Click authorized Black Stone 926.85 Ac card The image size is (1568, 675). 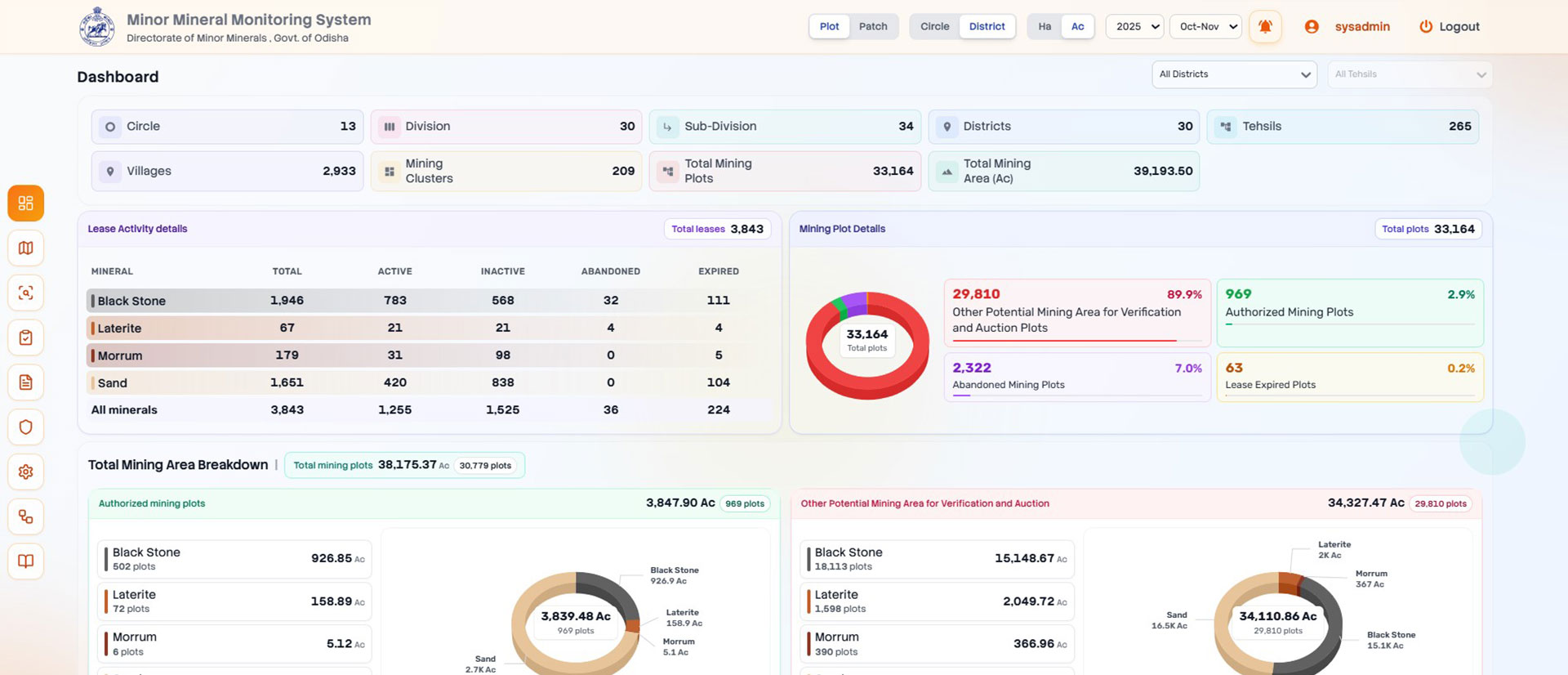[x=234, y=559]
